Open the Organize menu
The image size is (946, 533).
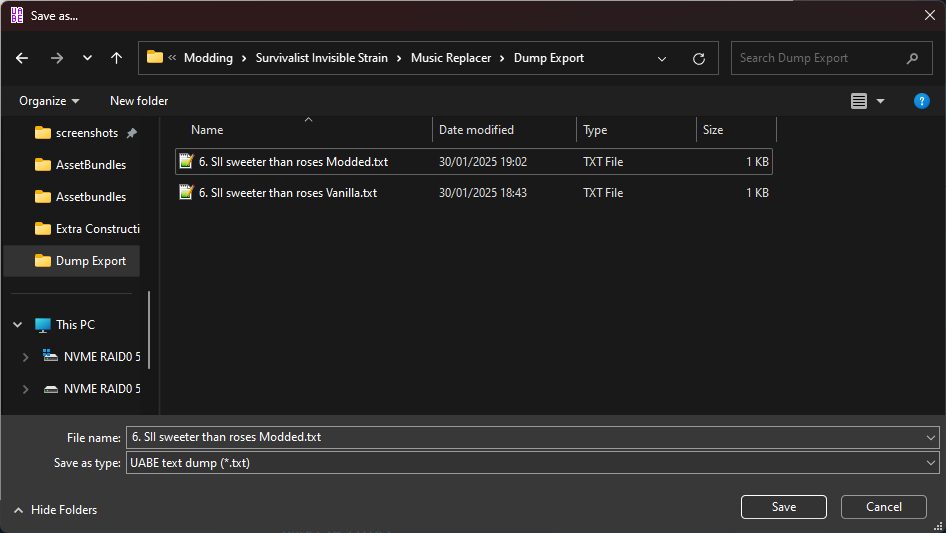click(48, 101)
